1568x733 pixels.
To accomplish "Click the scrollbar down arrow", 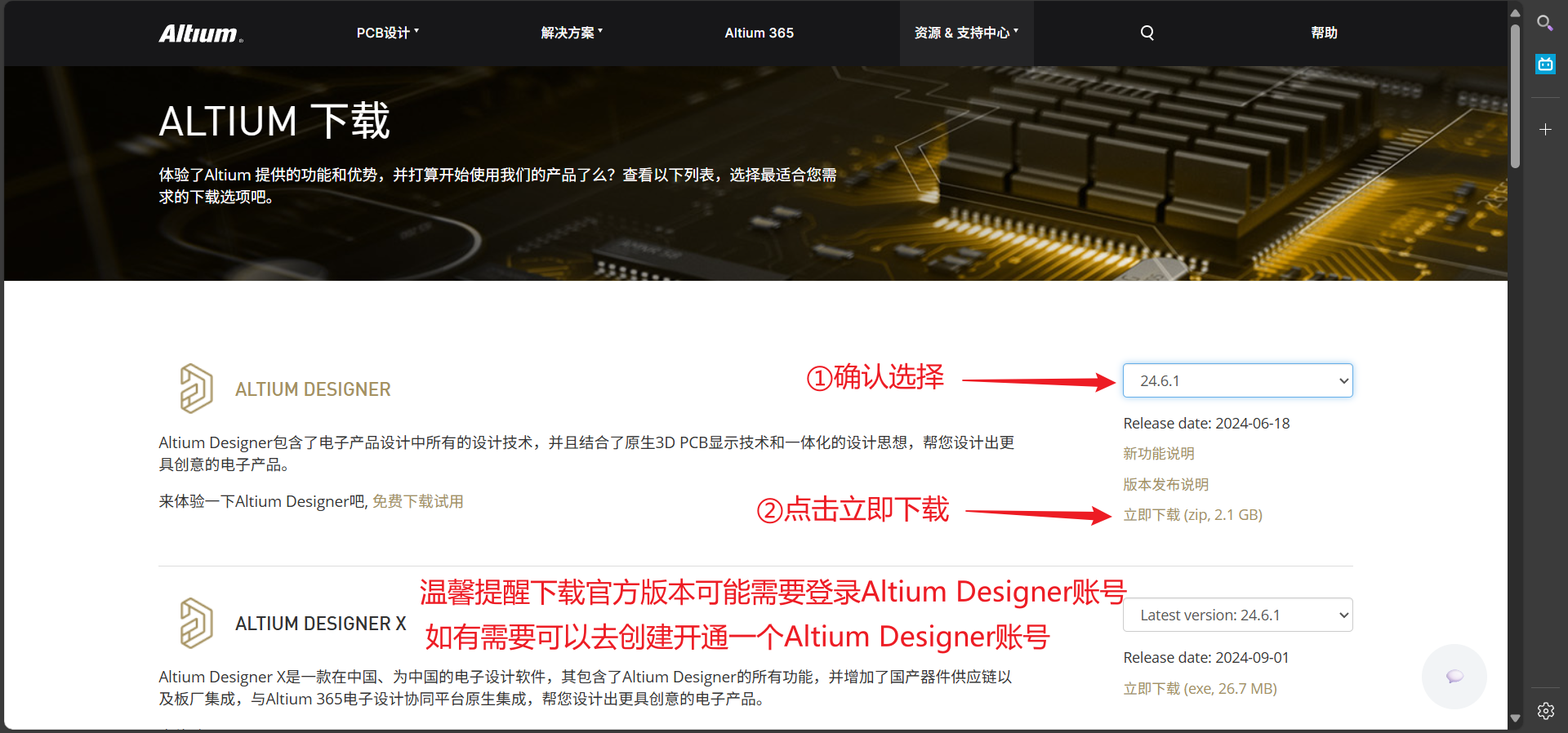I will pos(1515,719).
